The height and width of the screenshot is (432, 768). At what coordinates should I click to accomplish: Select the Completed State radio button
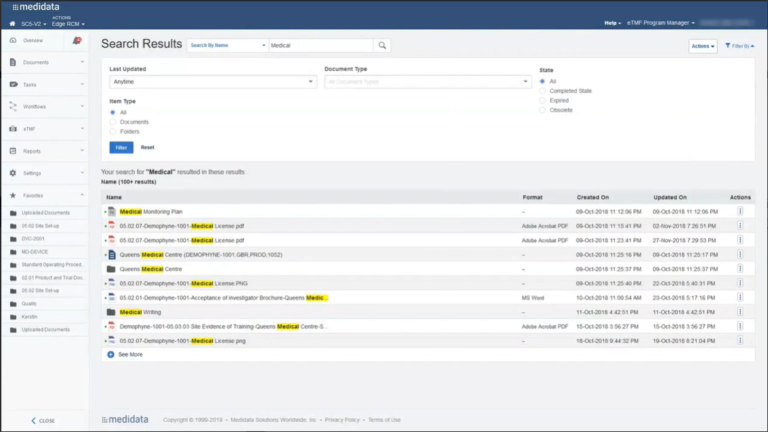tap(542, 91)
